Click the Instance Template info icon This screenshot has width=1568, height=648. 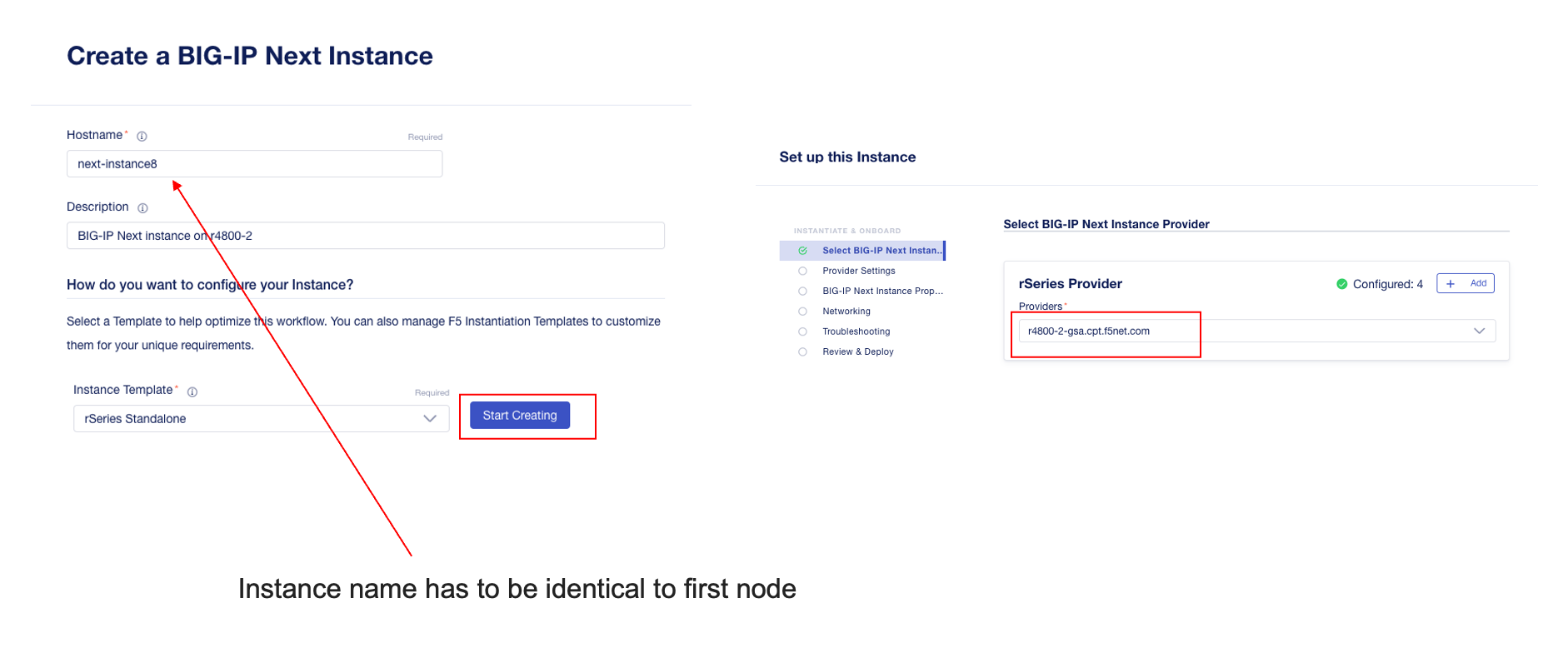192,392
